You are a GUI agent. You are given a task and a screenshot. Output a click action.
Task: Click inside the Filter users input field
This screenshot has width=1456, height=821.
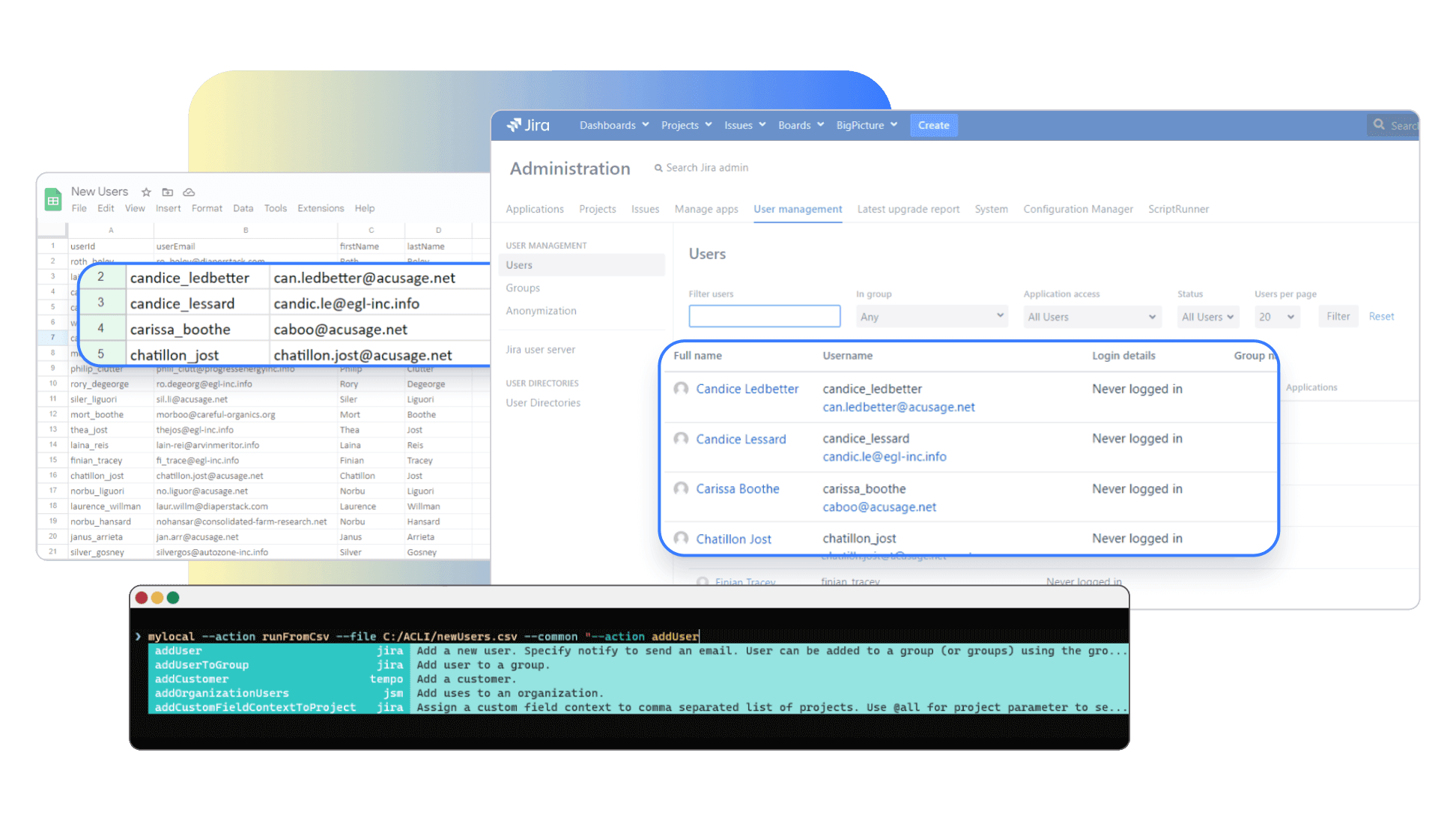(x=764, y=315)
